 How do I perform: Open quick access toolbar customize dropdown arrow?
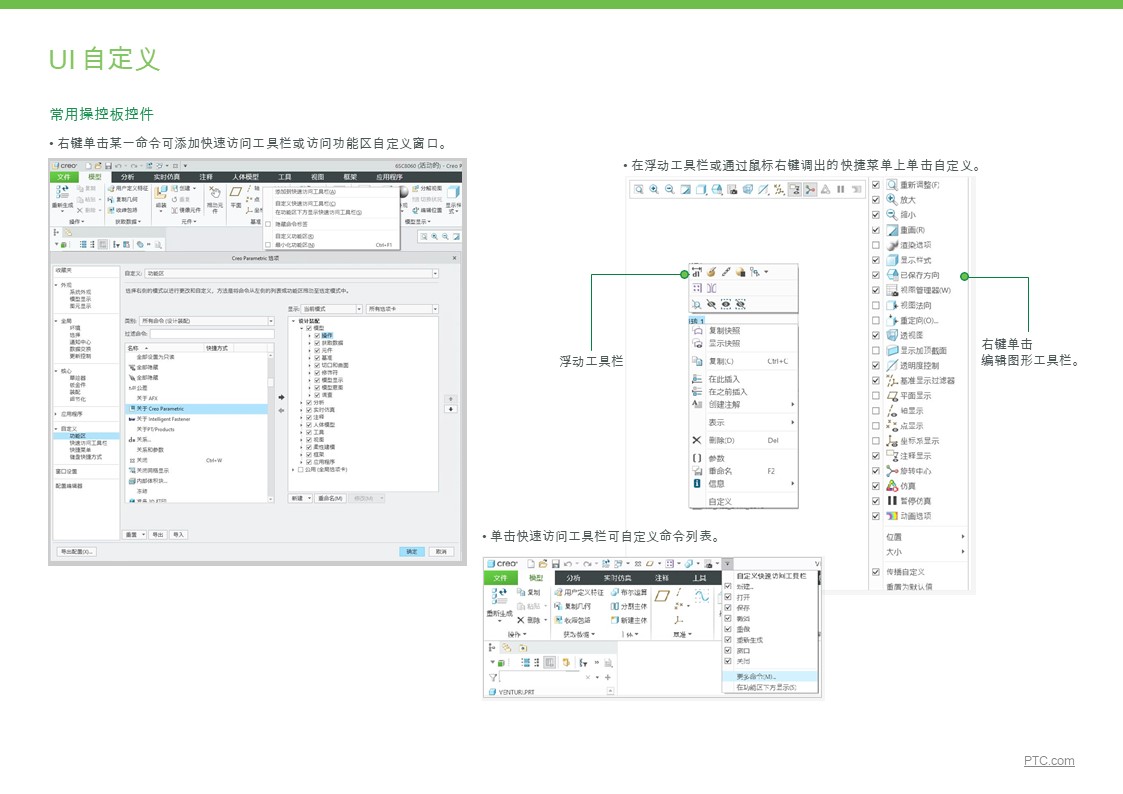pyautogui.click(x=727, y=564)
